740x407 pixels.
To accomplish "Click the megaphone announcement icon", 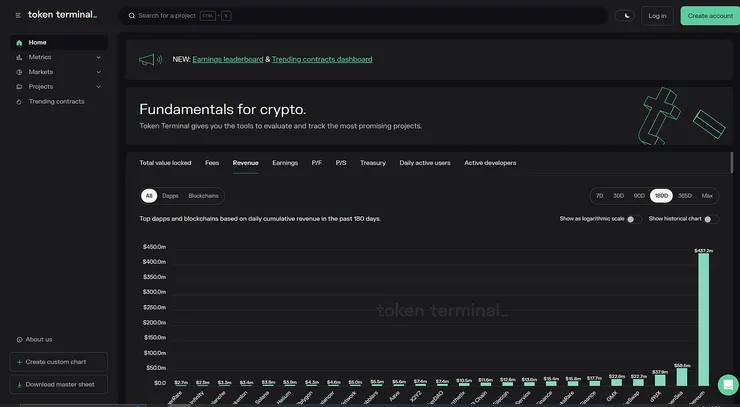I will click(150, 59).
